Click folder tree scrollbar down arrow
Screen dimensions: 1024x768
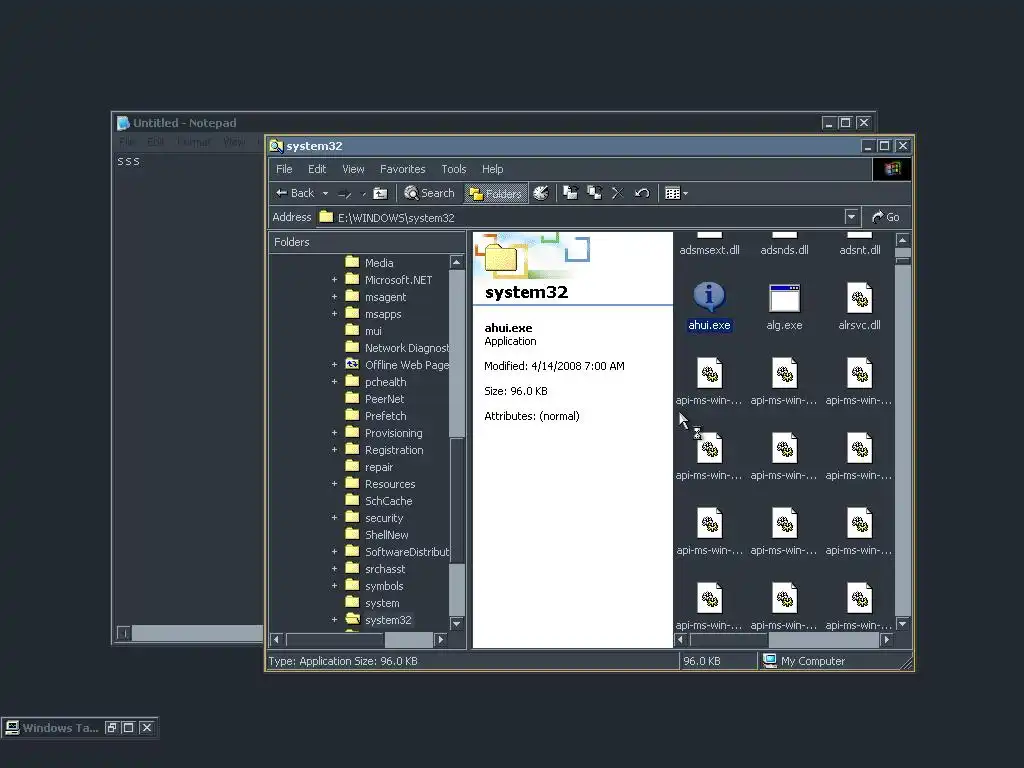tap(456, 624)
